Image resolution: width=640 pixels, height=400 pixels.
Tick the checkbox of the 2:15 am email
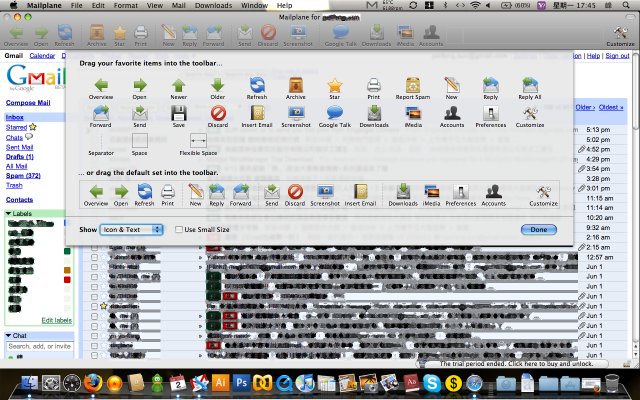click(x=94, y=247)
